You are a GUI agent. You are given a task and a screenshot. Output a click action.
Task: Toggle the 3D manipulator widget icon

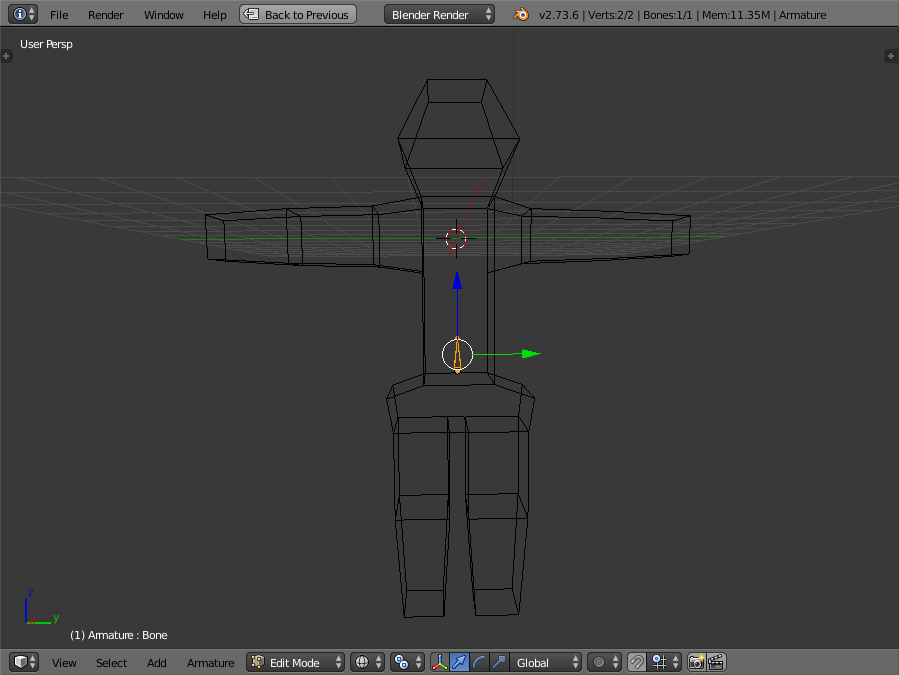click(x=439, y=662)
